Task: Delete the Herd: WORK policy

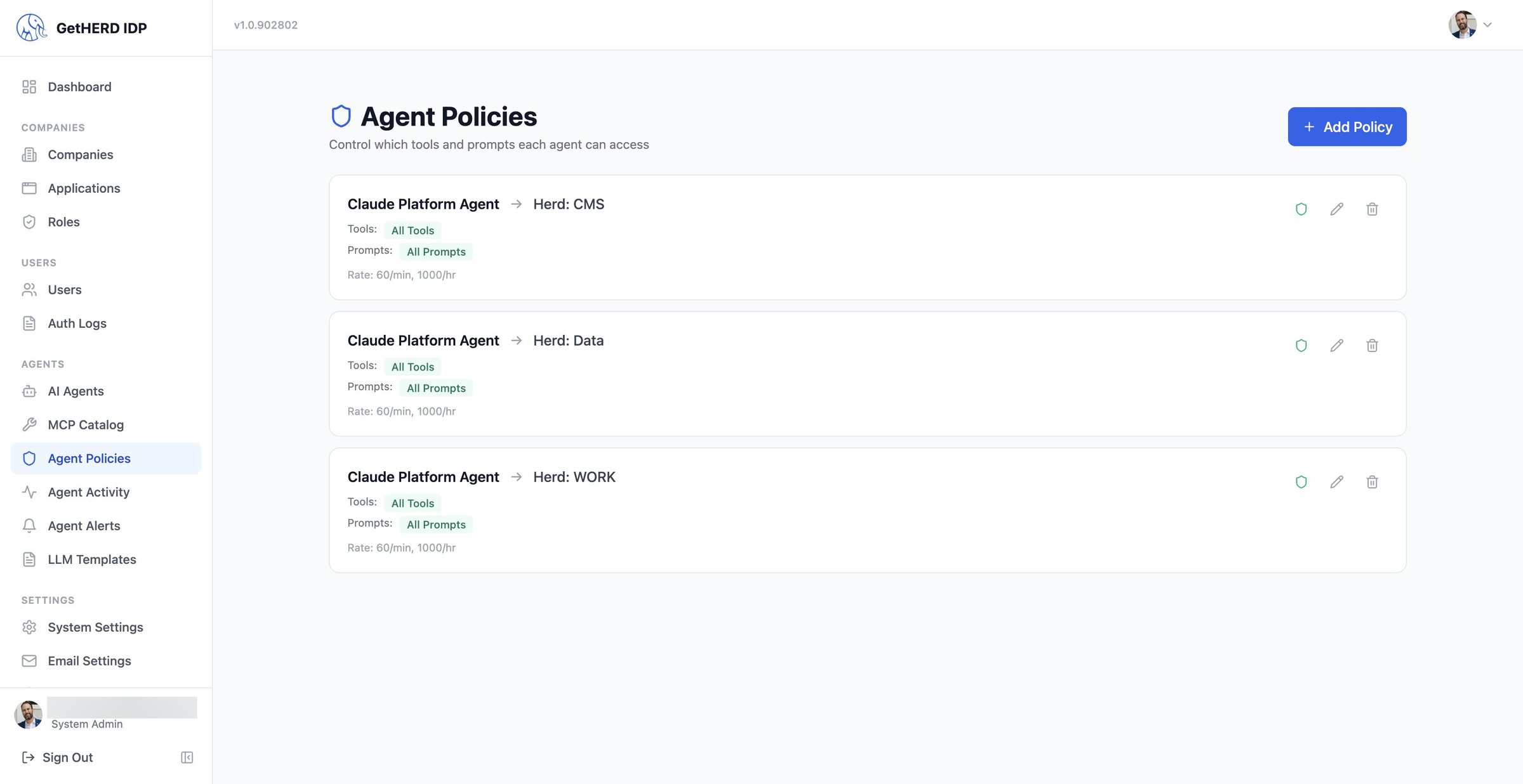Action: [1372, 482]
